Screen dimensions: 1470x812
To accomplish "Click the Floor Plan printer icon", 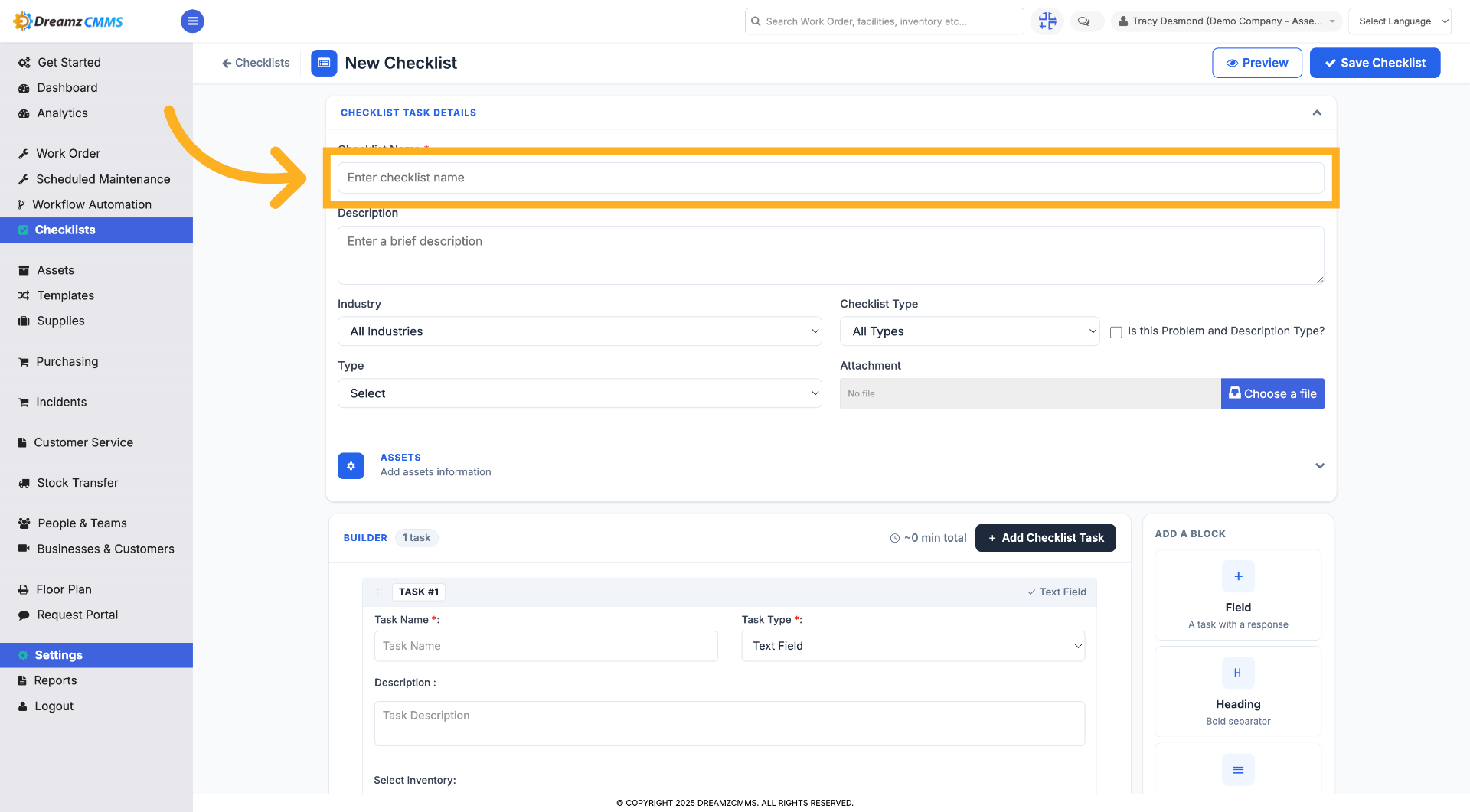I will tap(24, 589).
